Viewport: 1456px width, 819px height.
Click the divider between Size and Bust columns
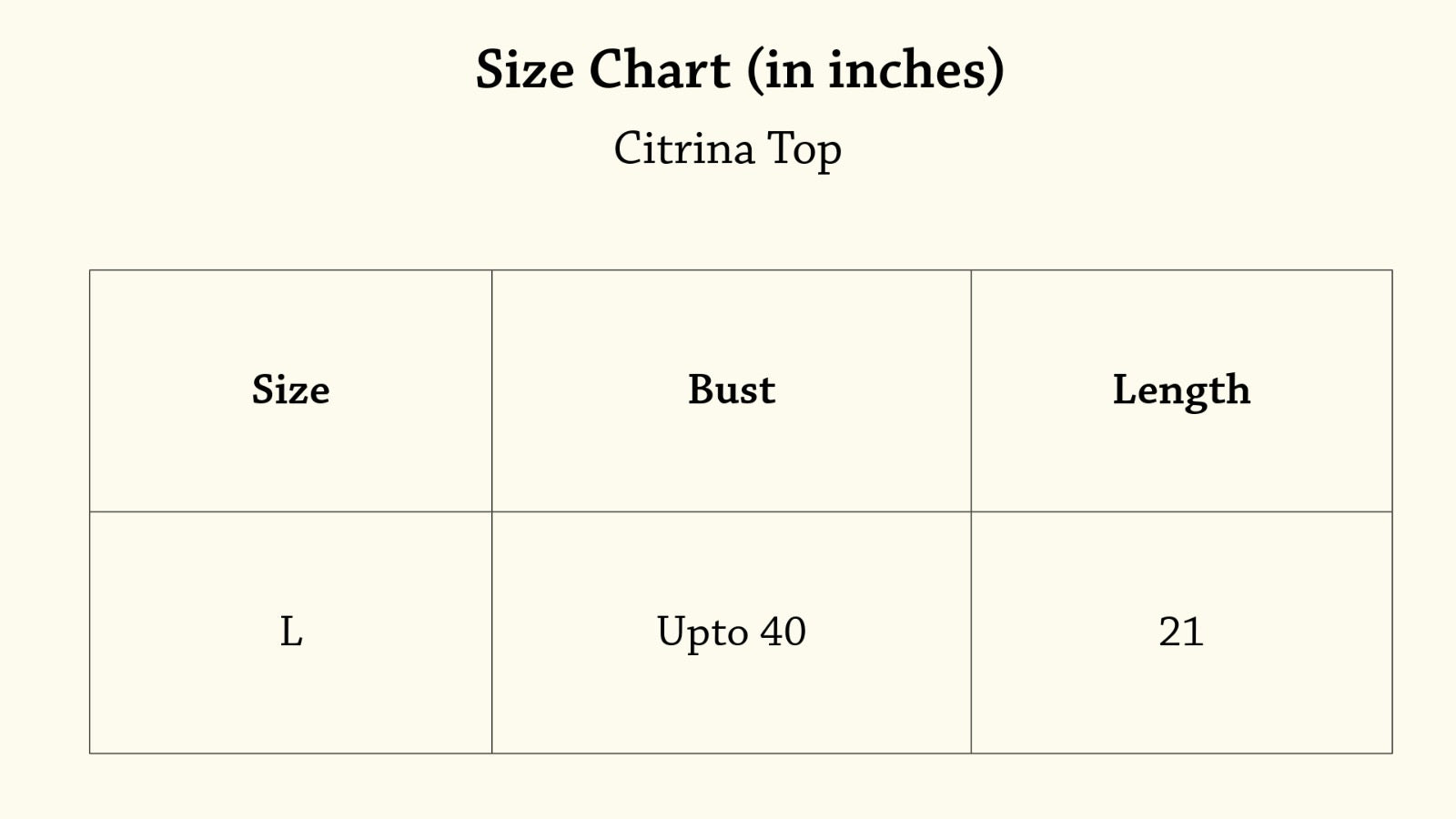coord(491,511)
